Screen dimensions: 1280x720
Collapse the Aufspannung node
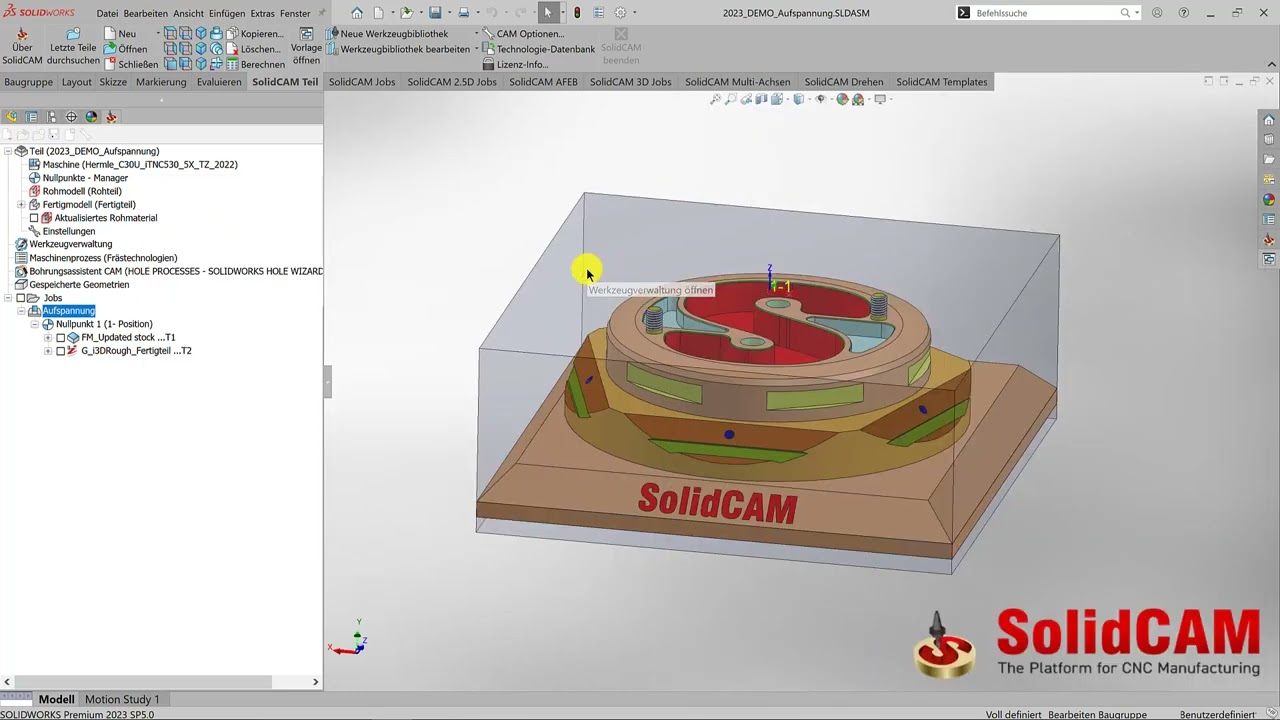[x=21, y=311]
